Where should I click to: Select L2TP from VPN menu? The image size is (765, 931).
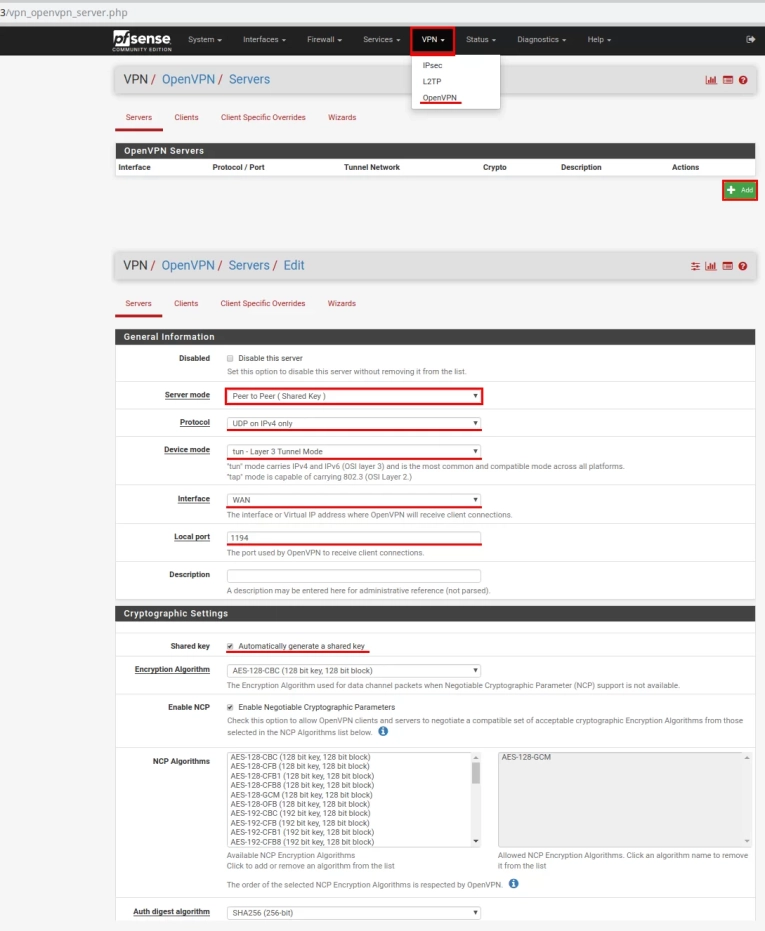(x=432, y=81)
